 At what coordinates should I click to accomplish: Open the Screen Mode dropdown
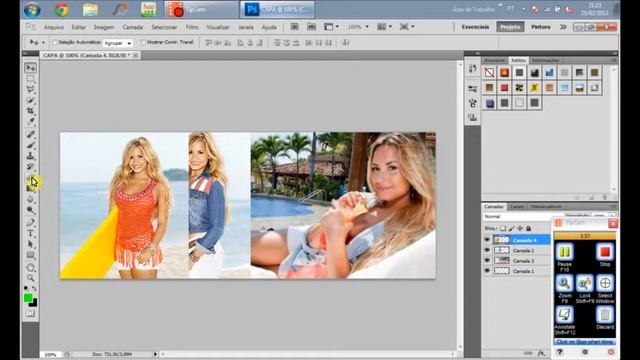pos(407,27)
